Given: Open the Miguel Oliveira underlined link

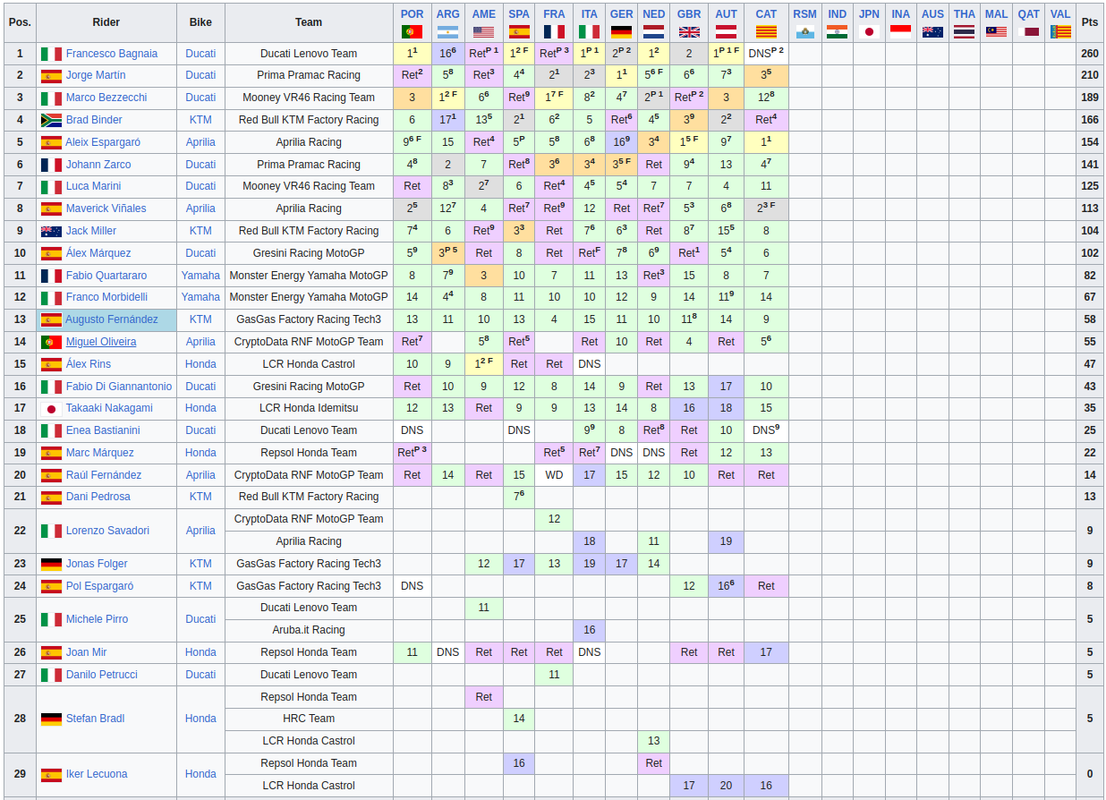Looking at the screenshot, I should (x=101, y=342).
